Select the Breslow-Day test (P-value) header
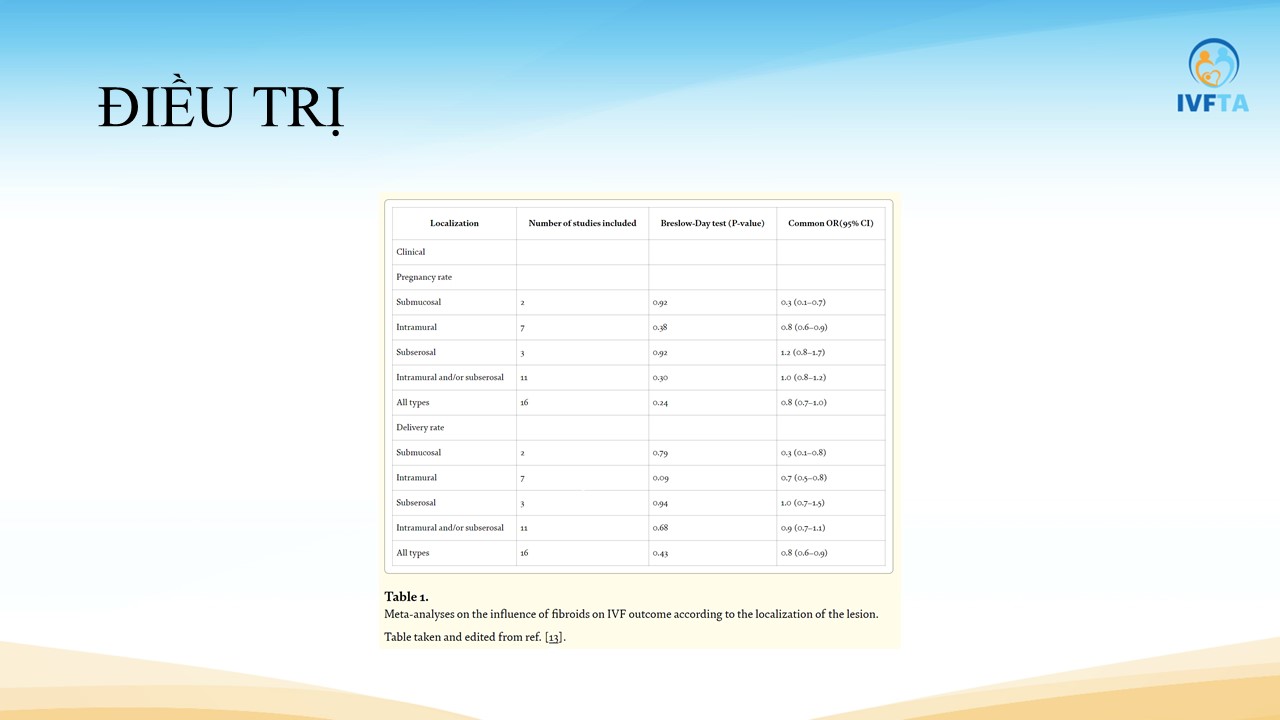Screen dimensions: 1280x720 [712, 223]
